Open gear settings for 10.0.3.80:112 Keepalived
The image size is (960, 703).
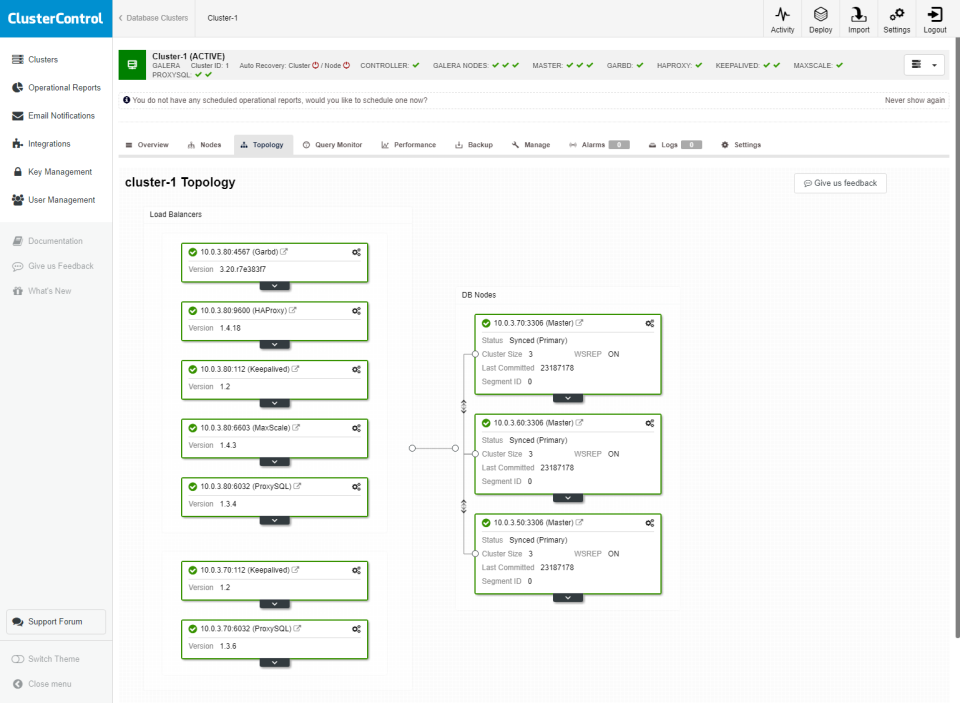pyautogui.click(x=356, y=370)
